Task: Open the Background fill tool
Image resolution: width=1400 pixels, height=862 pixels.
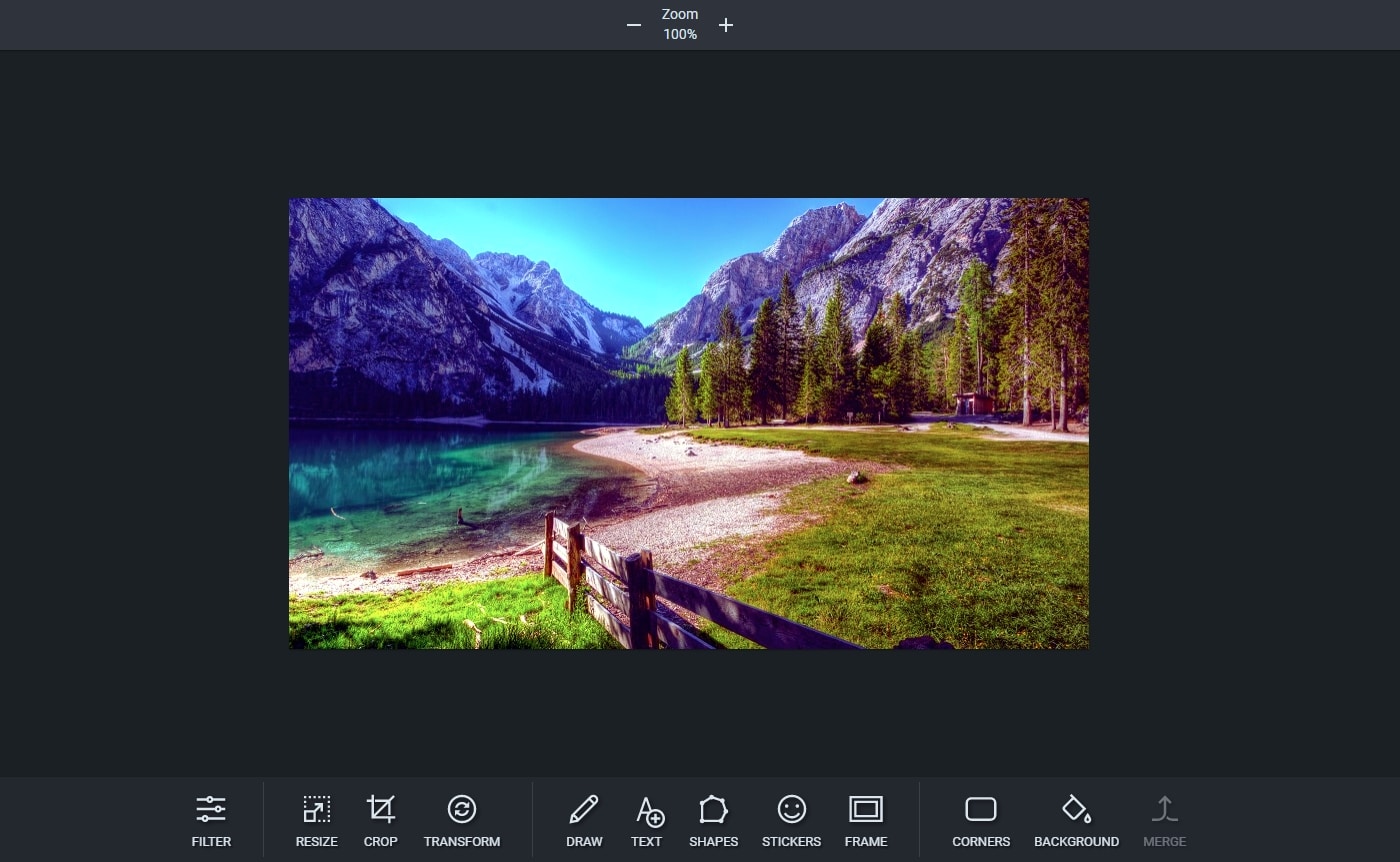Action: 1076,821
